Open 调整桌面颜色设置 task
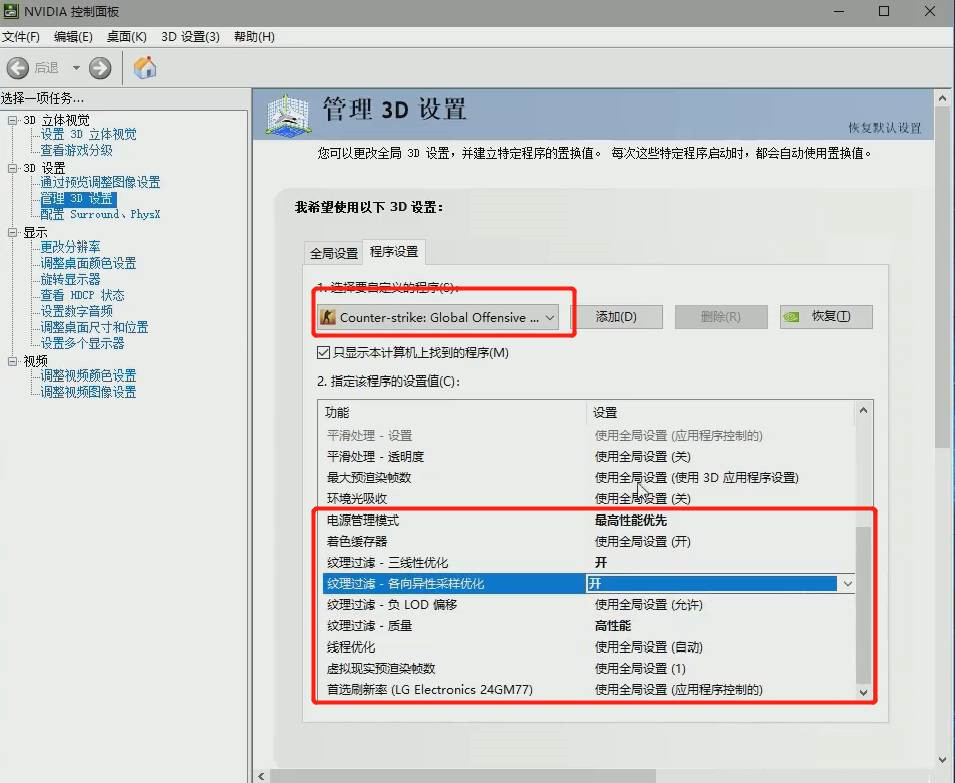955x783 pixels. [x=88, y=263]
